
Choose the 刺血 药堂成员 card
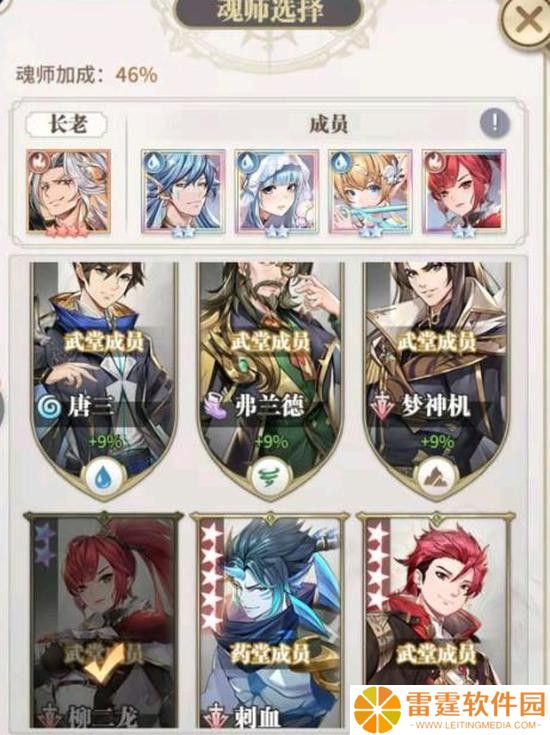pos(270,621)
